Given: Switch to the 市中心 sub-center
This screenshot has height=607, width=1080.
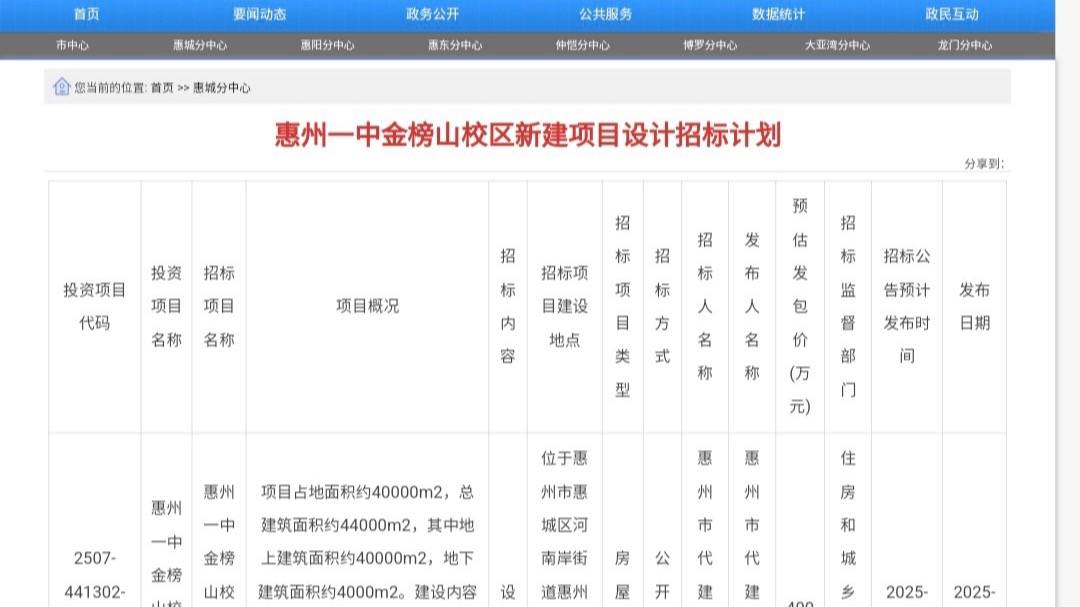Looking at the screenshot, I should point(72,45).
